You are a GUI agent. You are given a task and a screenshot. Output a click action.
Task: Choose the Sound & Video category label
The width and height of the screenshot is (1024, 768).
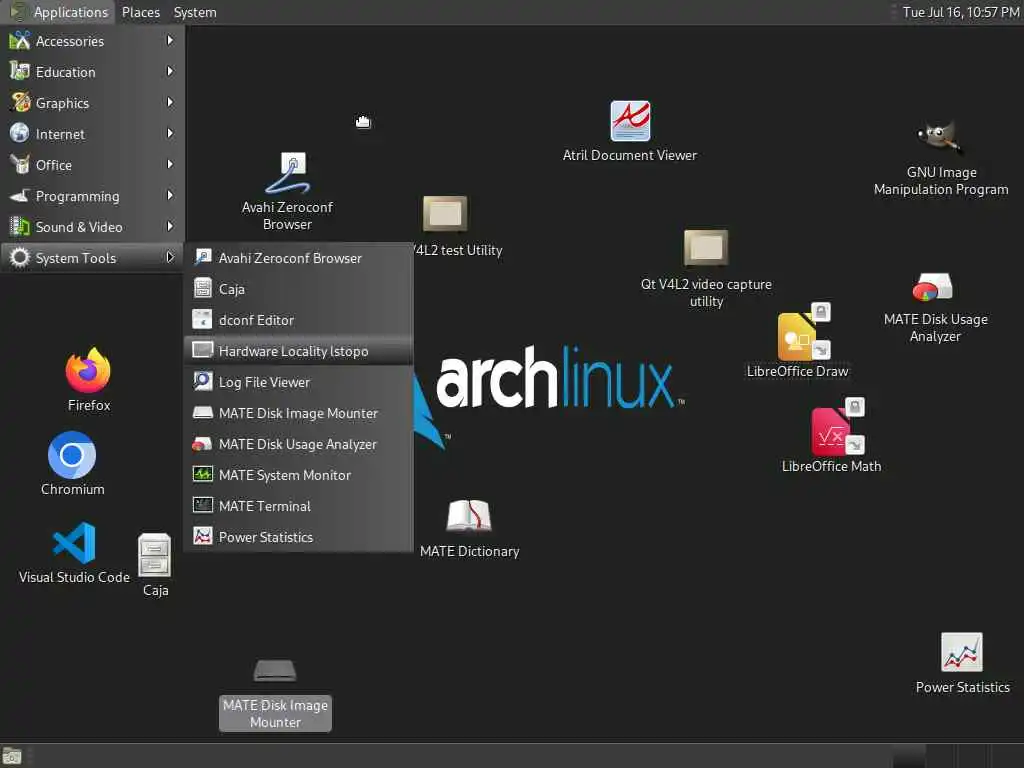(x=79, y=227)
